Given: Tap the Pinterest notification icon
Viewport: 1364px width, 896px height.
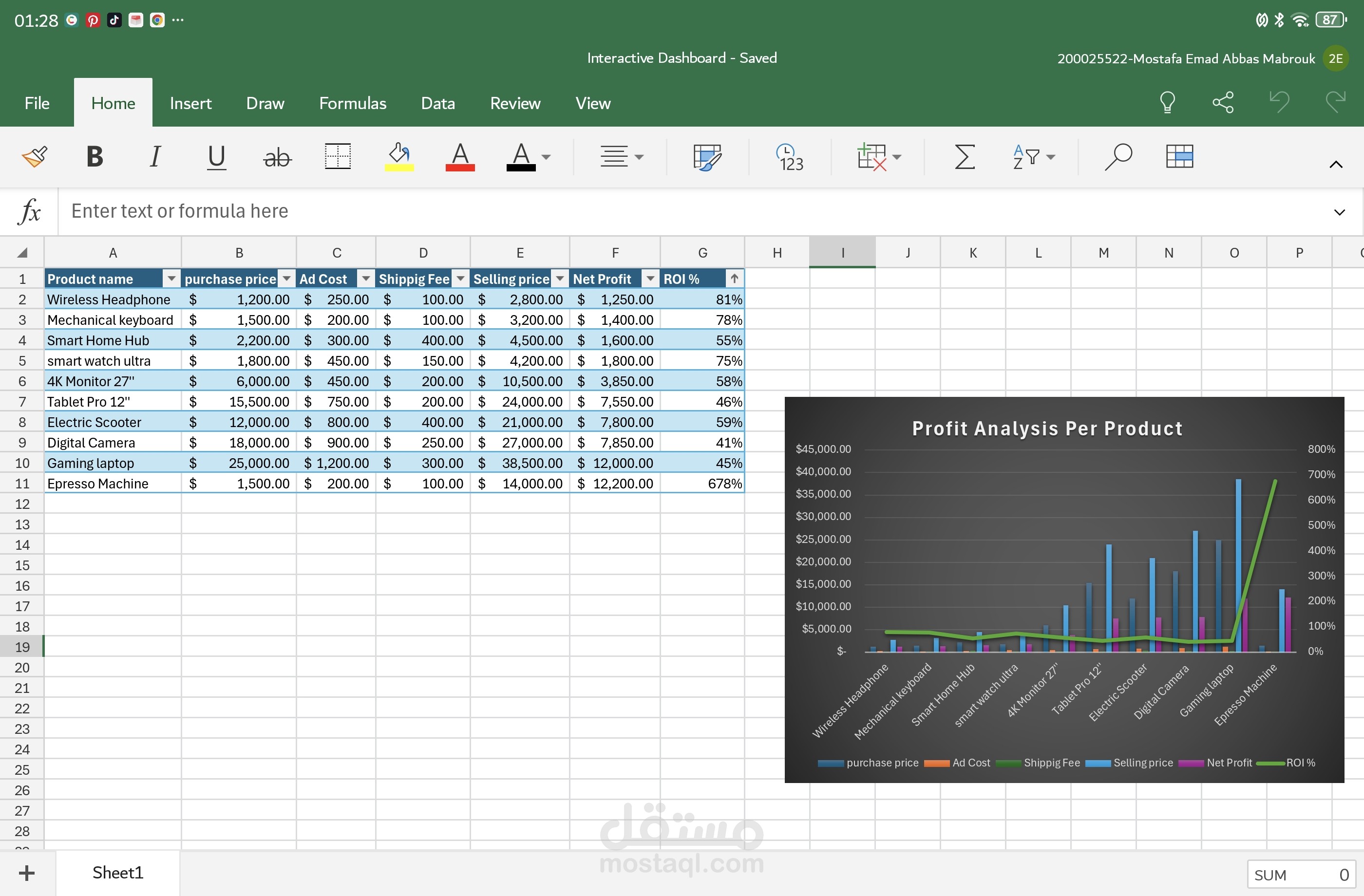Looking at the screenshot, I should pos(92,20).
